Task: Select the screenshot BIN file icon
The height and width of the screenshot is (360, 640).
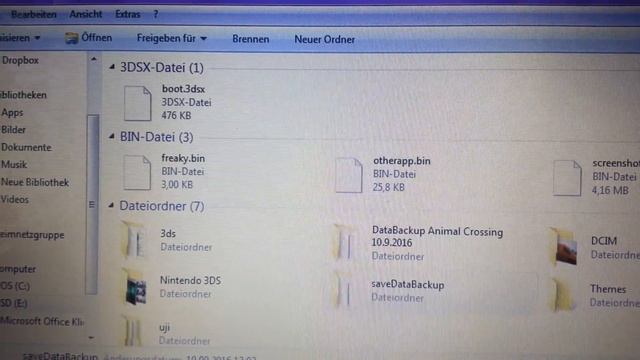Action: (x=567, y=178)
